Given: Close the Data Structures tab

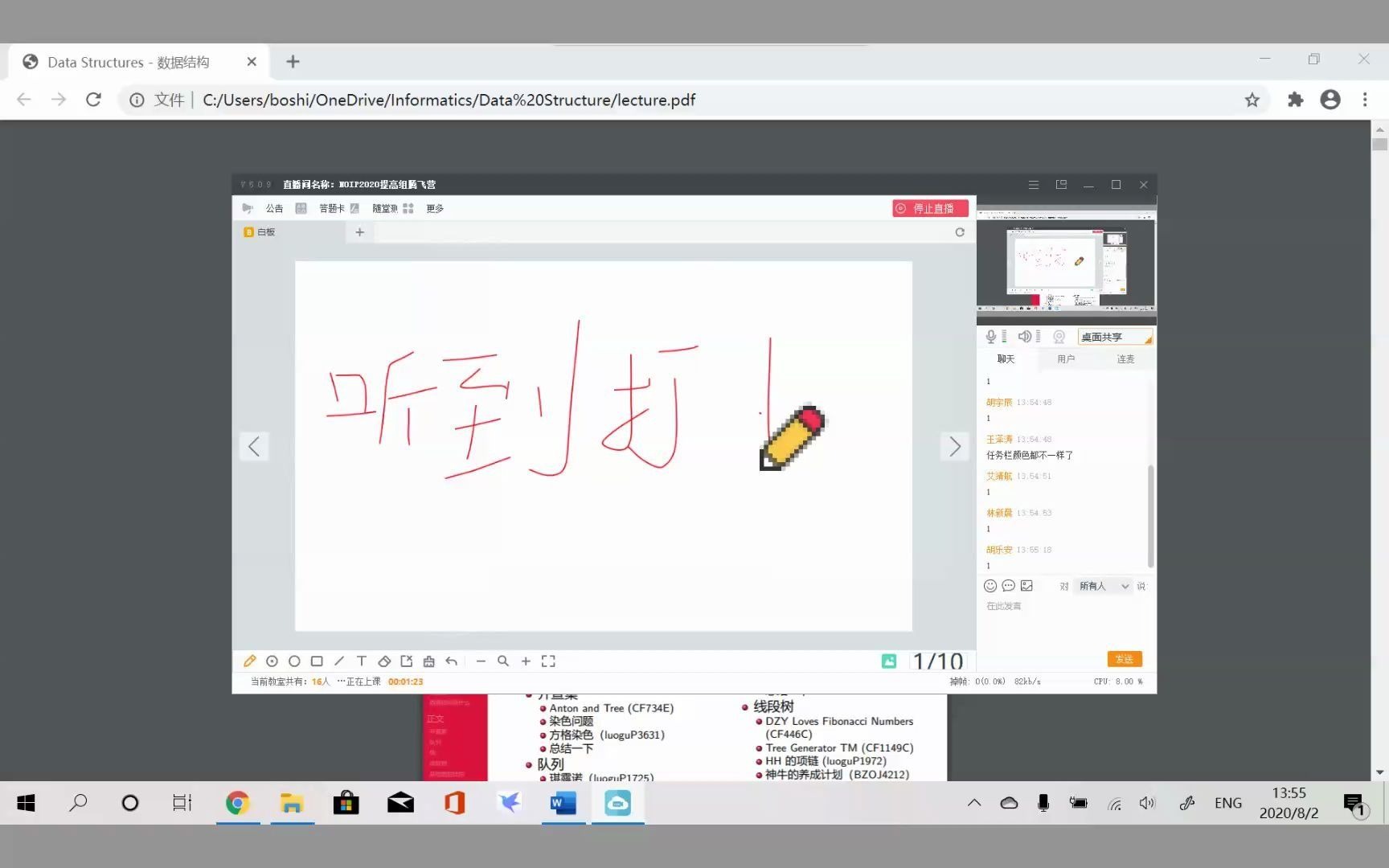Looking at the screenshot, I should point(252,62).
